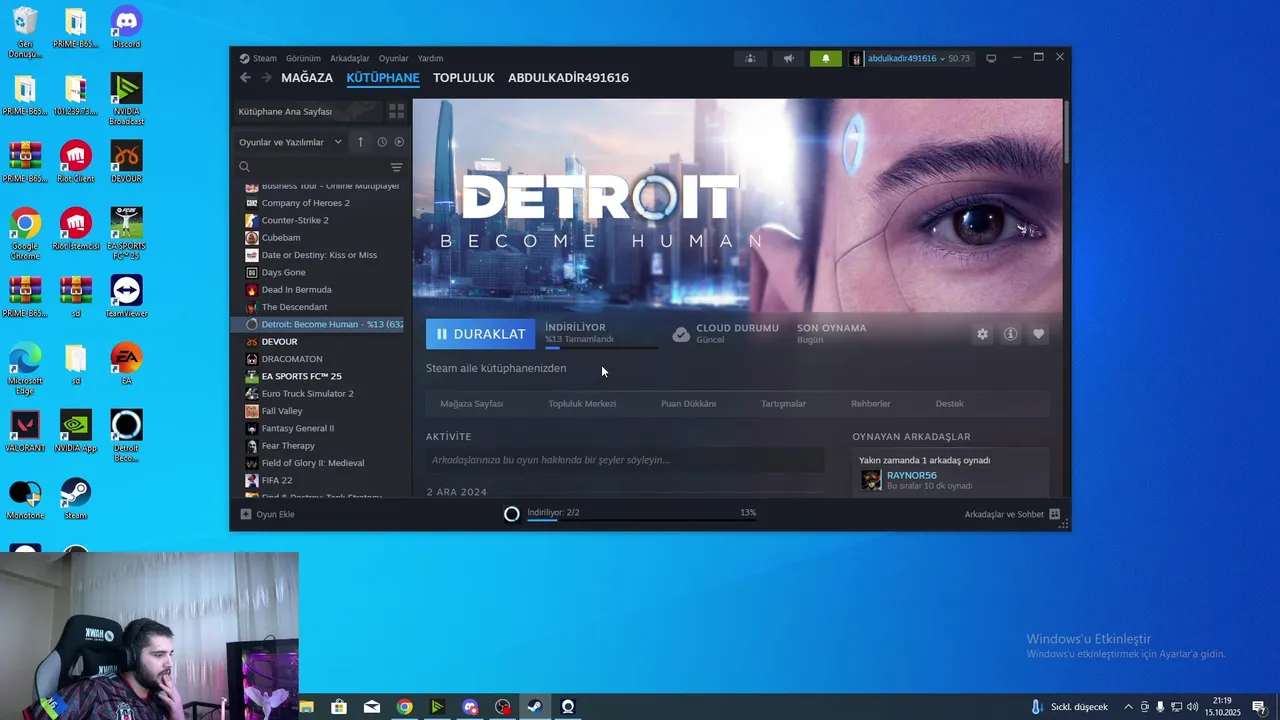
Task: Open the Görünüm menu
Action: pos(303,58)
